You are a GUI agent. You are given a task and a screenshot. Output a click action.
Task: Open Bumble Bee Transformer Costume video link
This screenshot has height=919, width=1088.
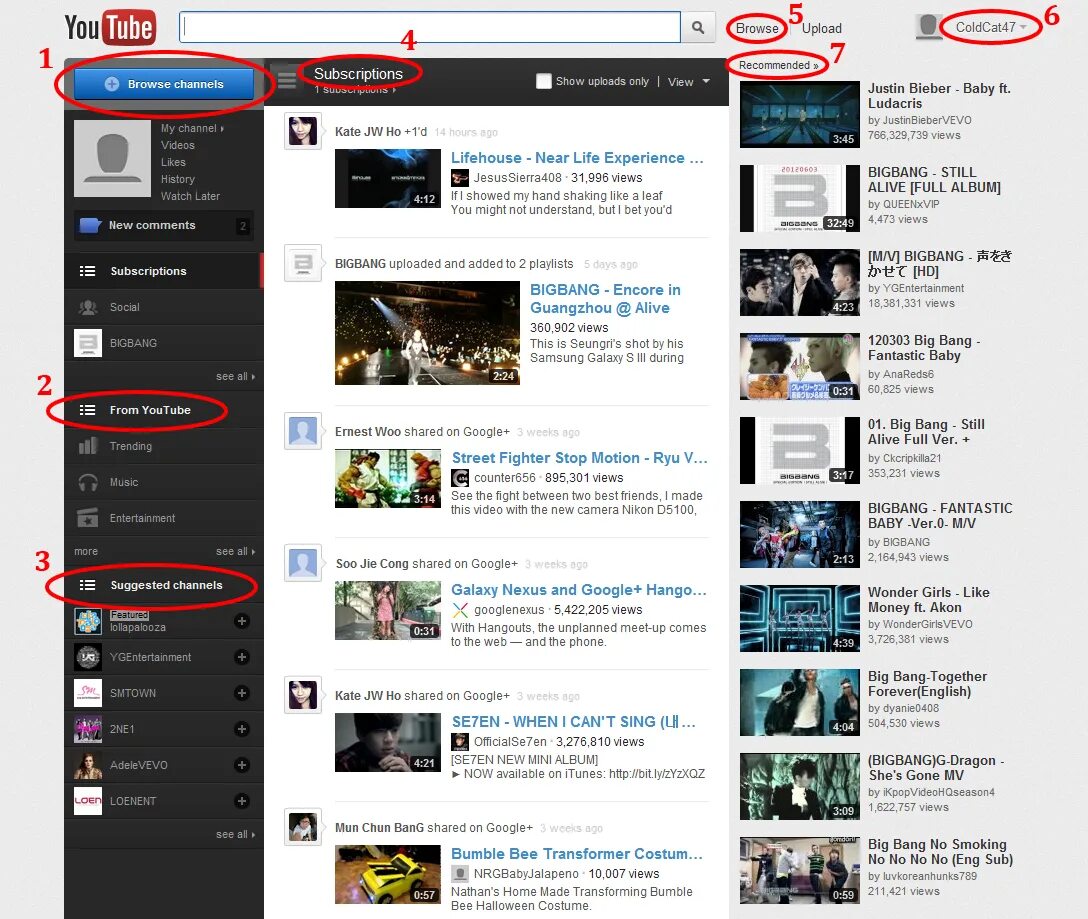point(577,853)
